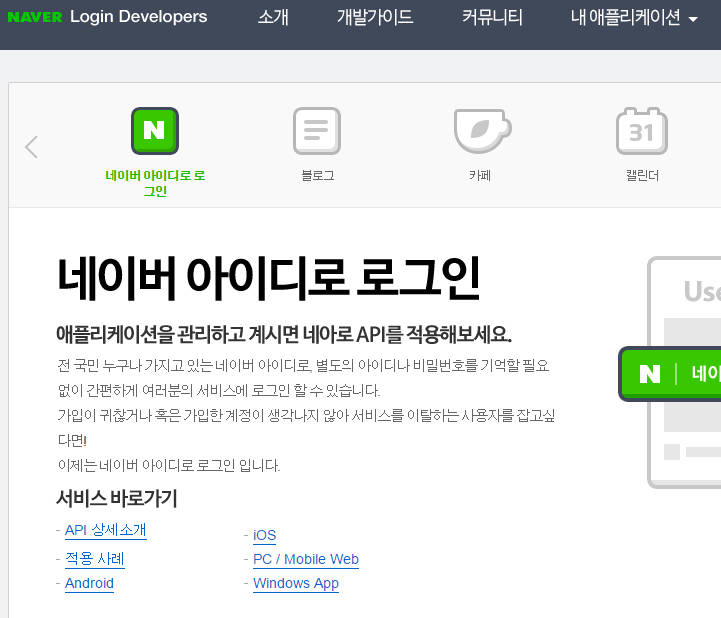
Task: Click the 서비스 바로가기 heading
Action: pyautogui.click(x=116, y=498)
